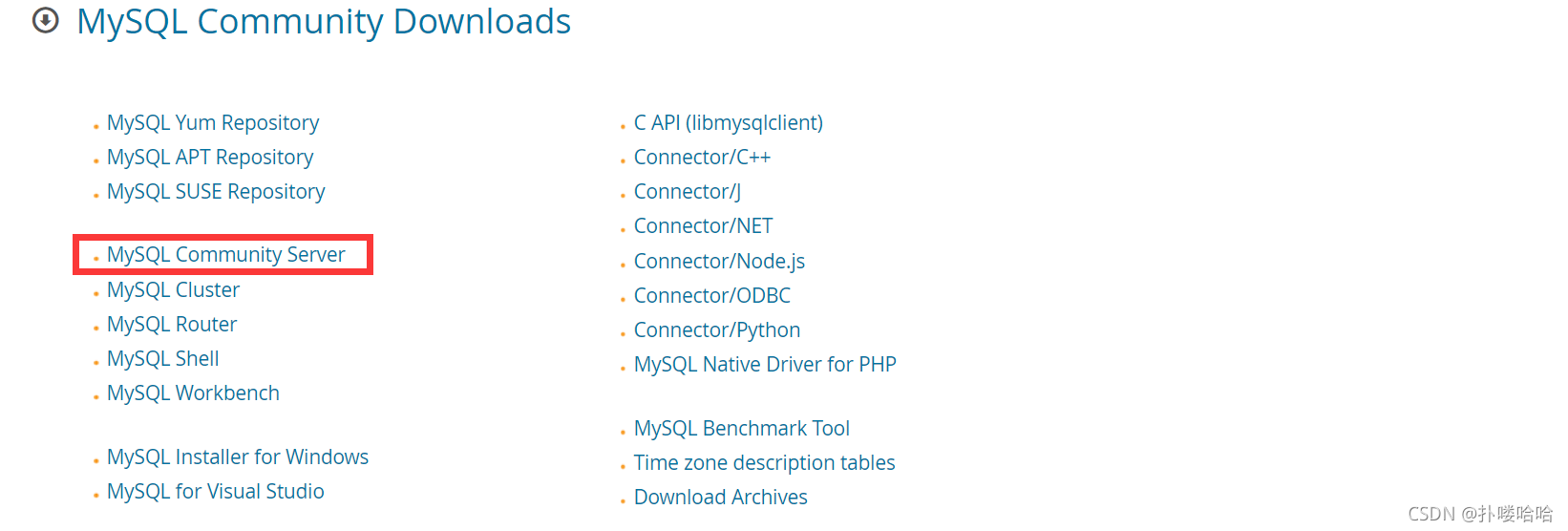1568x531 pixels.
Task: Open MySQL Benchmark Tool link
Action: tap(741, 429)
